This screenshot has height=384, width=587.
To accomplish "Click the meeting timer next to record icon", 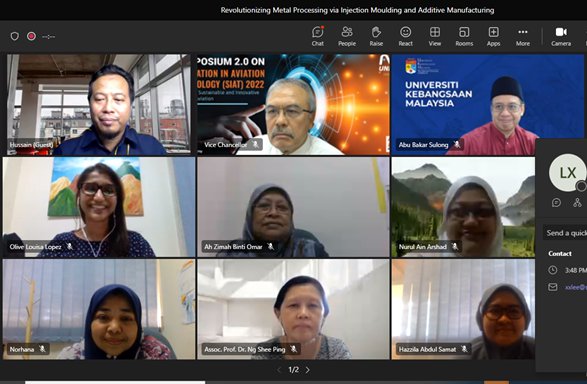I will [49, 37].
